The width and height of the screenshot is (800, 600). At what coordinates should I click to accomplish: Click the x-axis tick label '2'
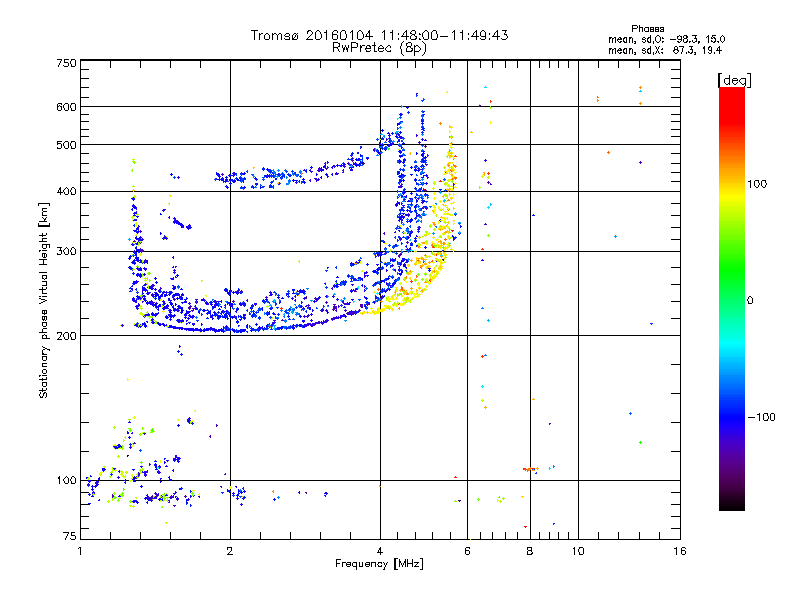click(230, 551)
